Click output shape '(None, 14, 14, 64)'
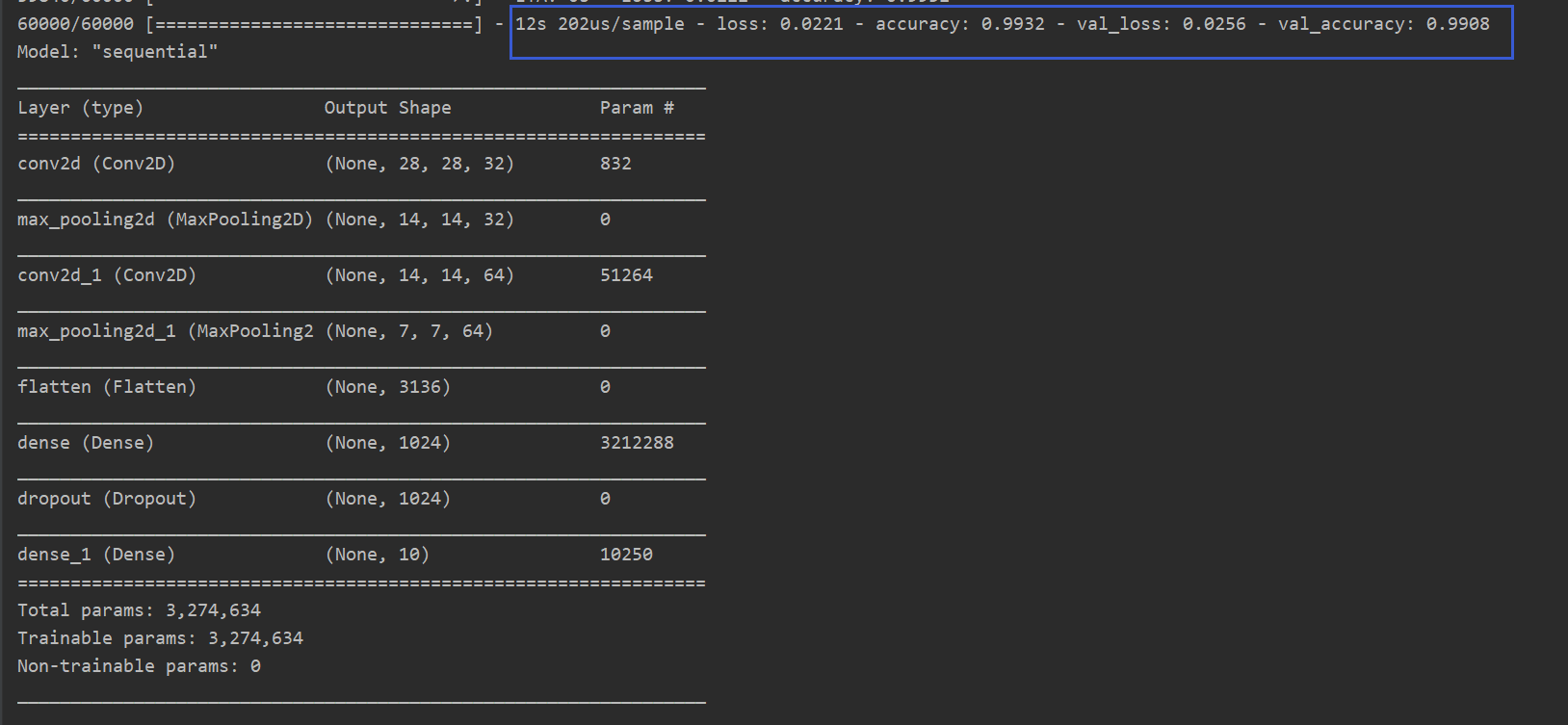This screenshot has width=1568, height=725. (420, 275)
